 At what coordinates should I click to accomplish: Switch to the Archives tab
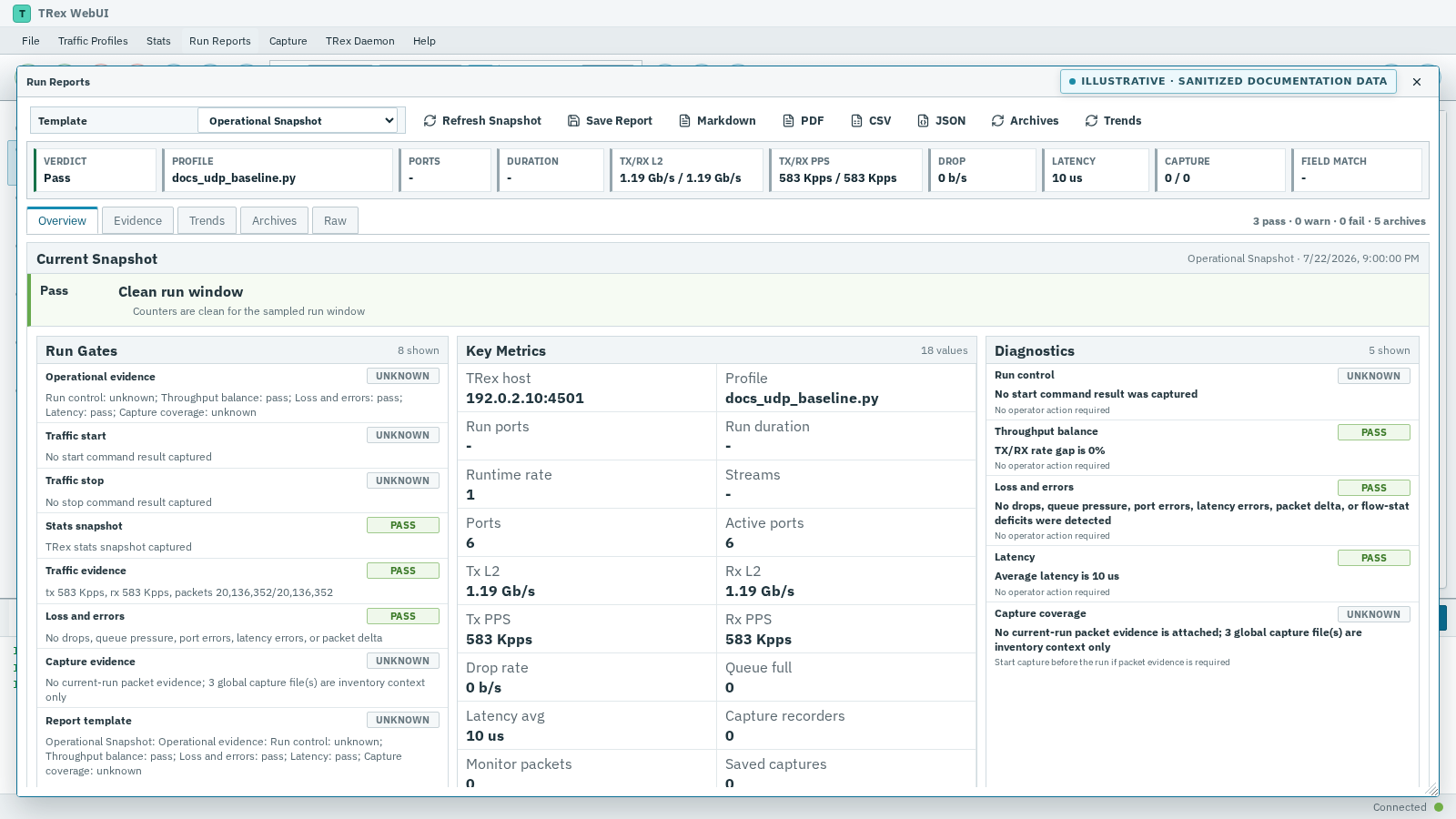pyautogui.click(x=275, y=221)
